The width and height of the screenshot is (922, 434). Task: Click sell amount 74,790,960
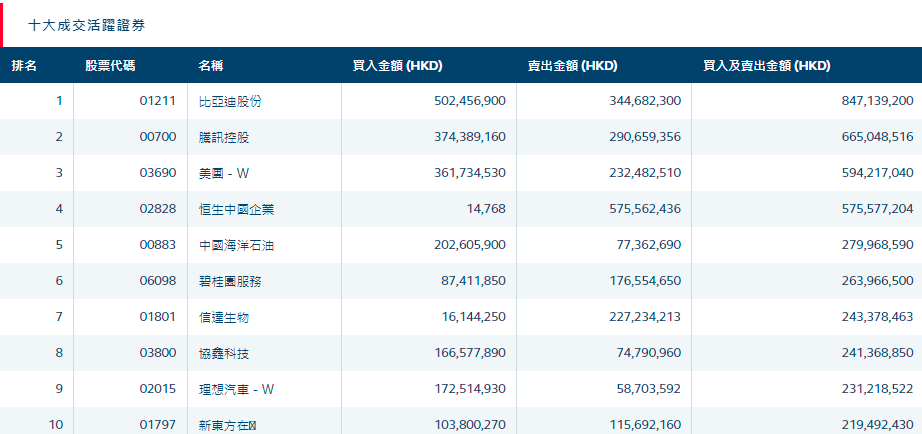(x=649, y=353)
